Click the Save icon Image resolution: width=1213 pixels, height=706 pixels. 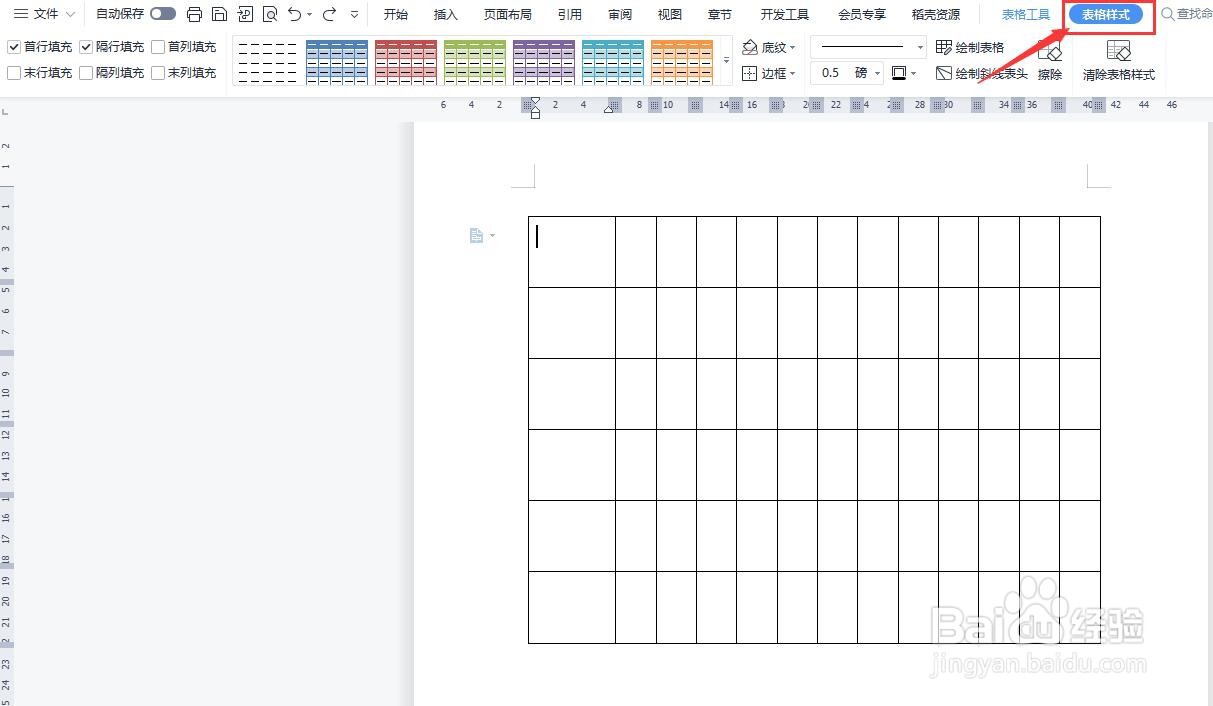pyautogui.click(x=219, y=14)
